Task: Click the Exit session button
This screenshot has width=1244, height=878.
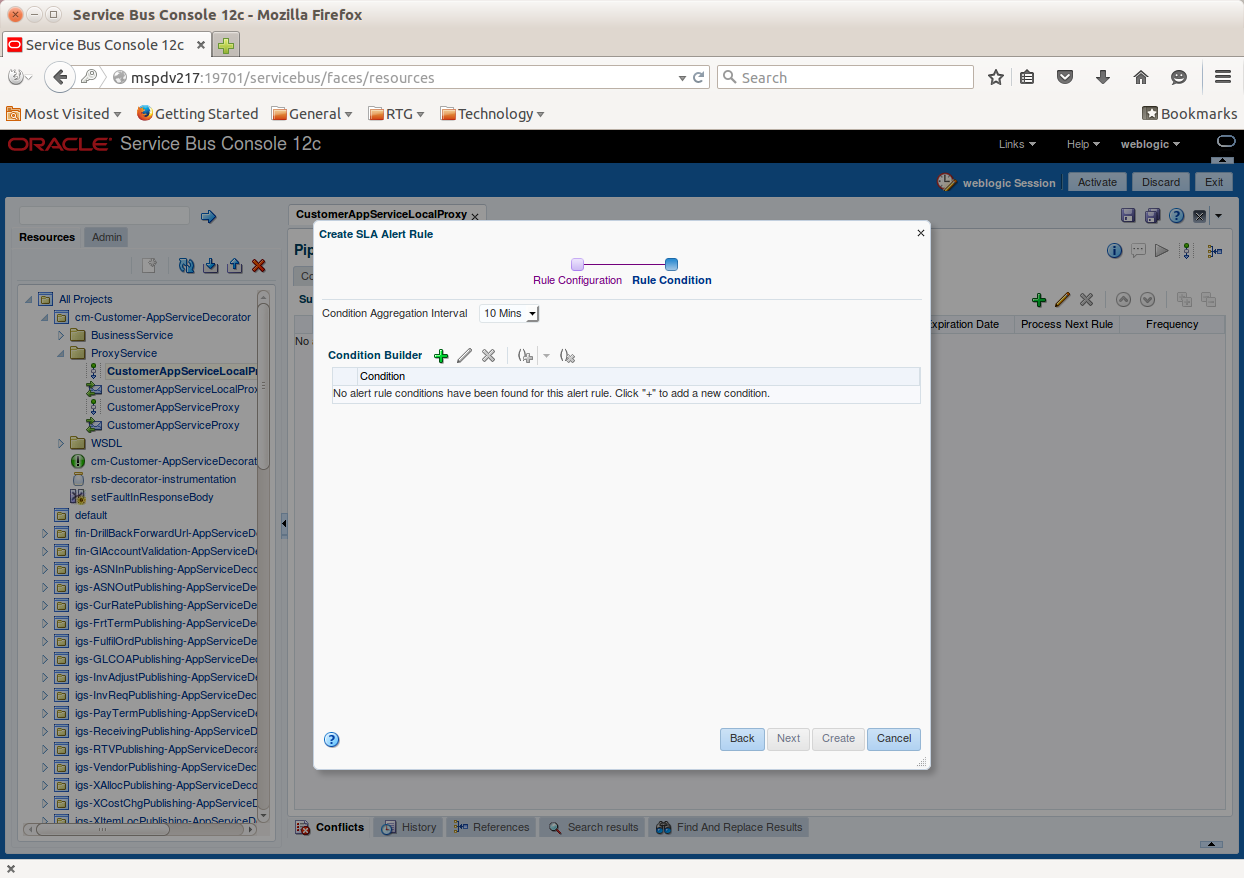Action: [x=1213, y=182]
